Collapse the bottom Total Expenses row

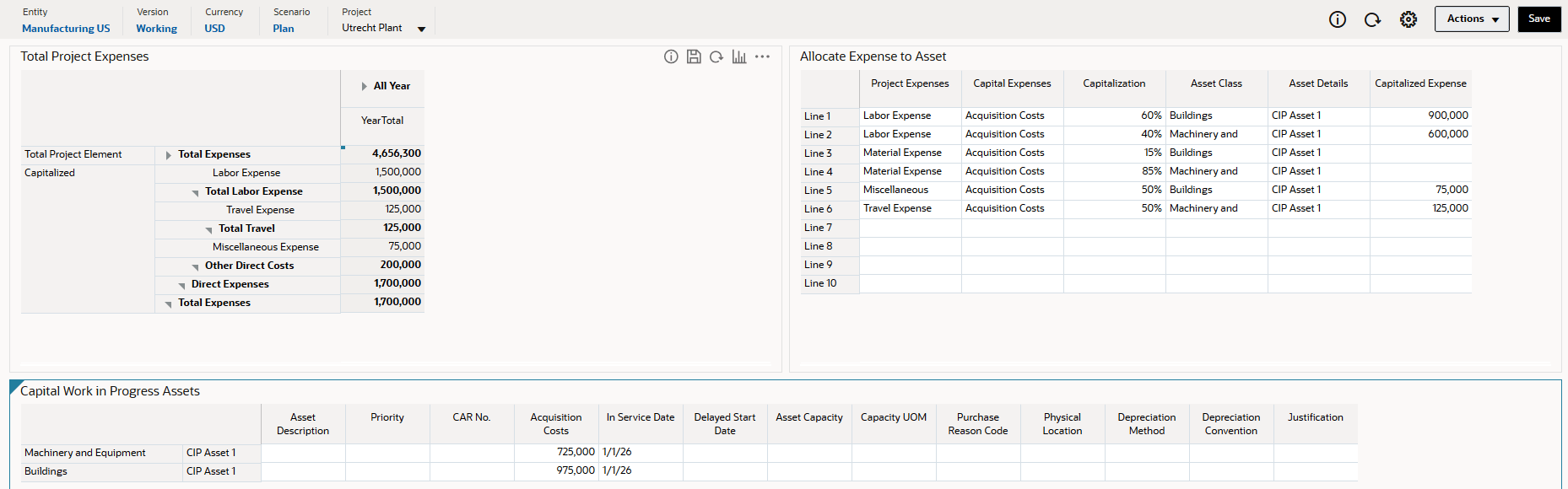point(169,304)
